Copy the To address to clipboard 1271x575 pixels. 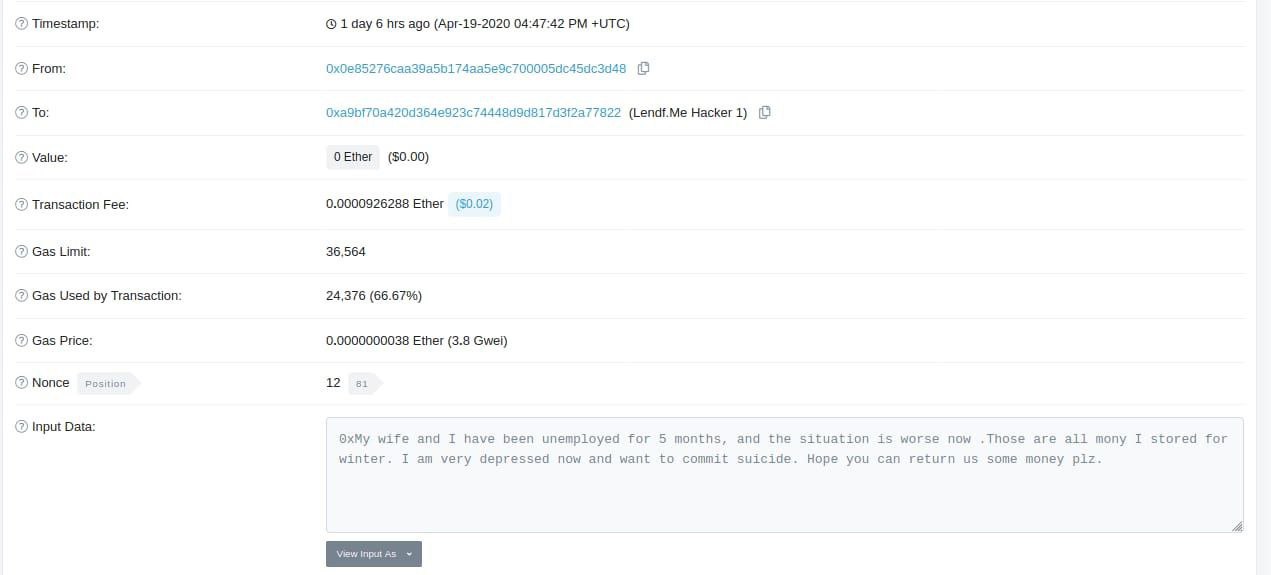(765, 112)
